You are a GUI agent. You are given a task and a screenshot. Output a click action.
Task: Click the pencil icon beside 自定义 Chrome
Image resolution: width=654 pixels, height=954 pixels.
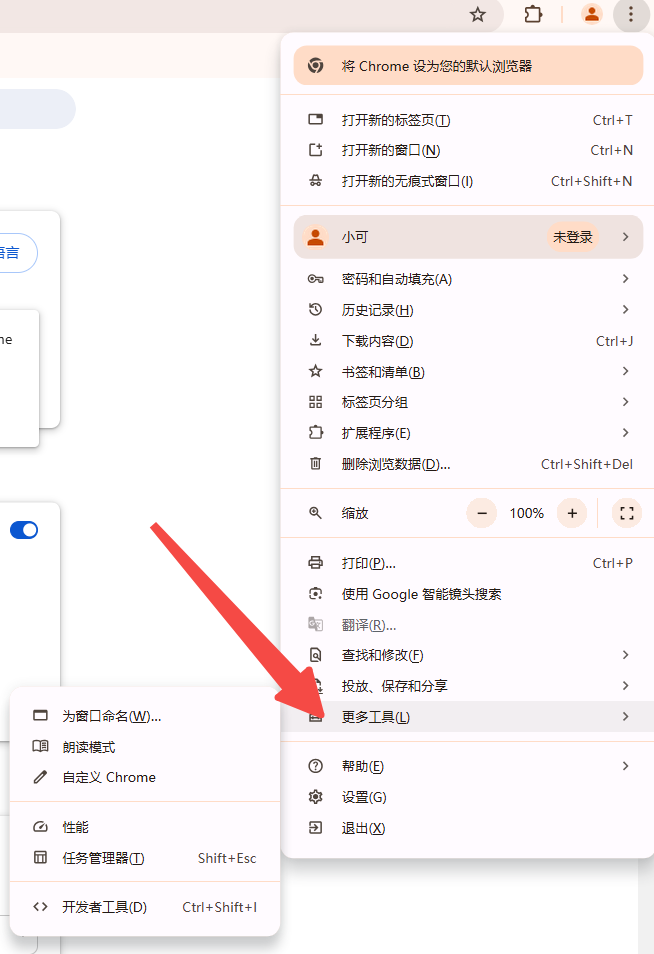coord(40,777)
